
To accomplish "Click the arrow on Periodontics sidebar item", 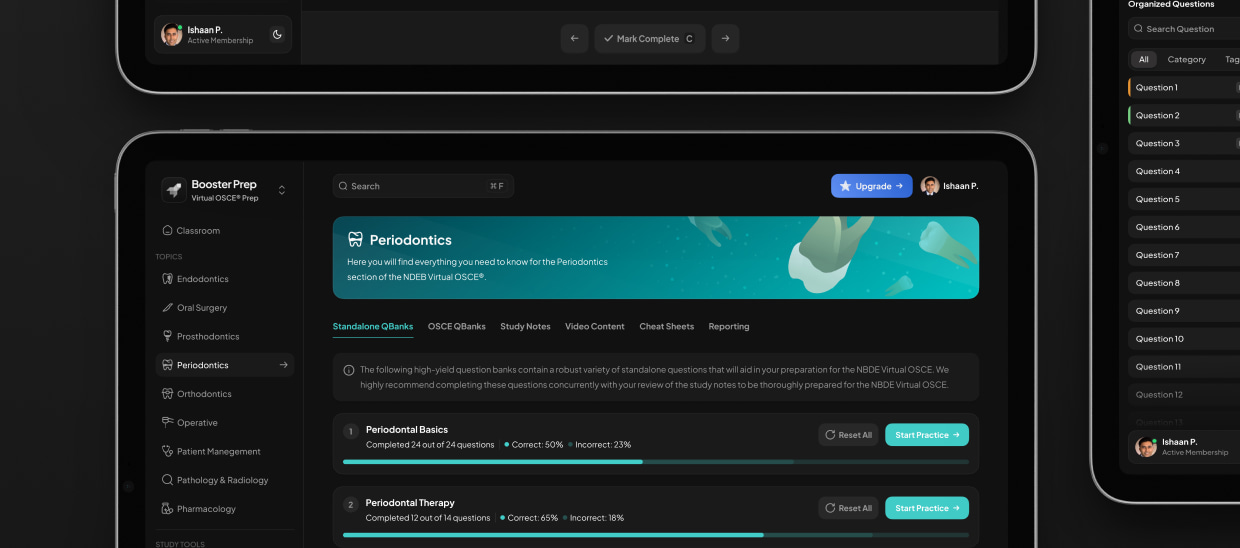I will tap(284, 365).
